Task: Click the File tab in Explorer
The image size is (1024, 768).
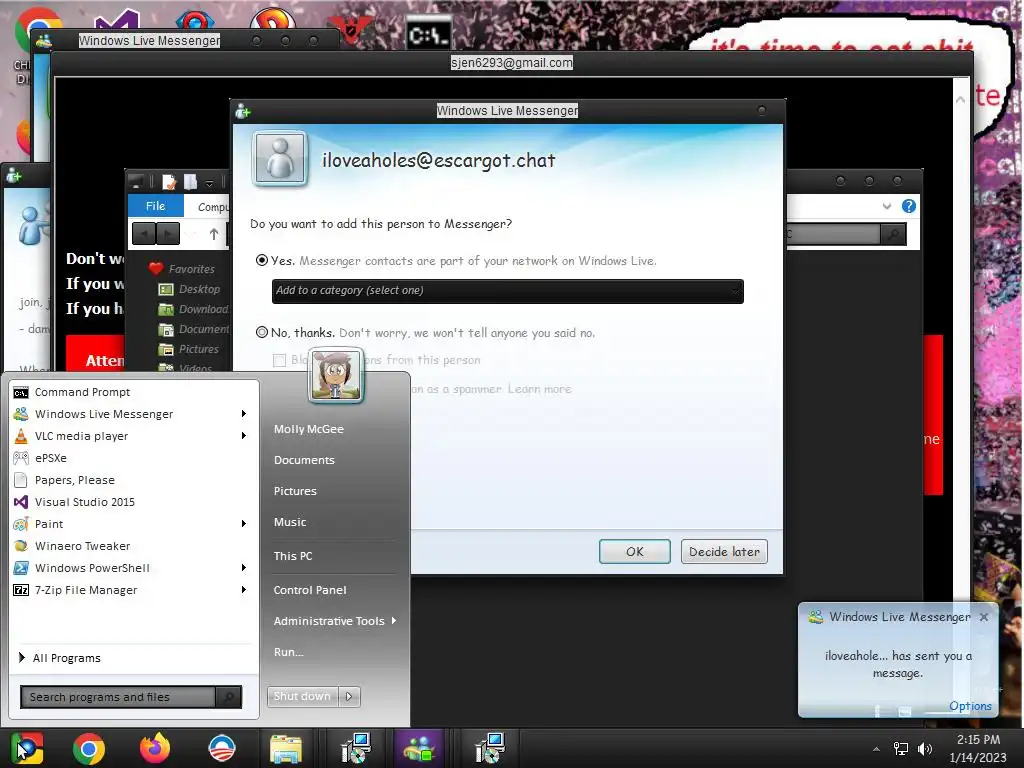Action: point(155,206)
